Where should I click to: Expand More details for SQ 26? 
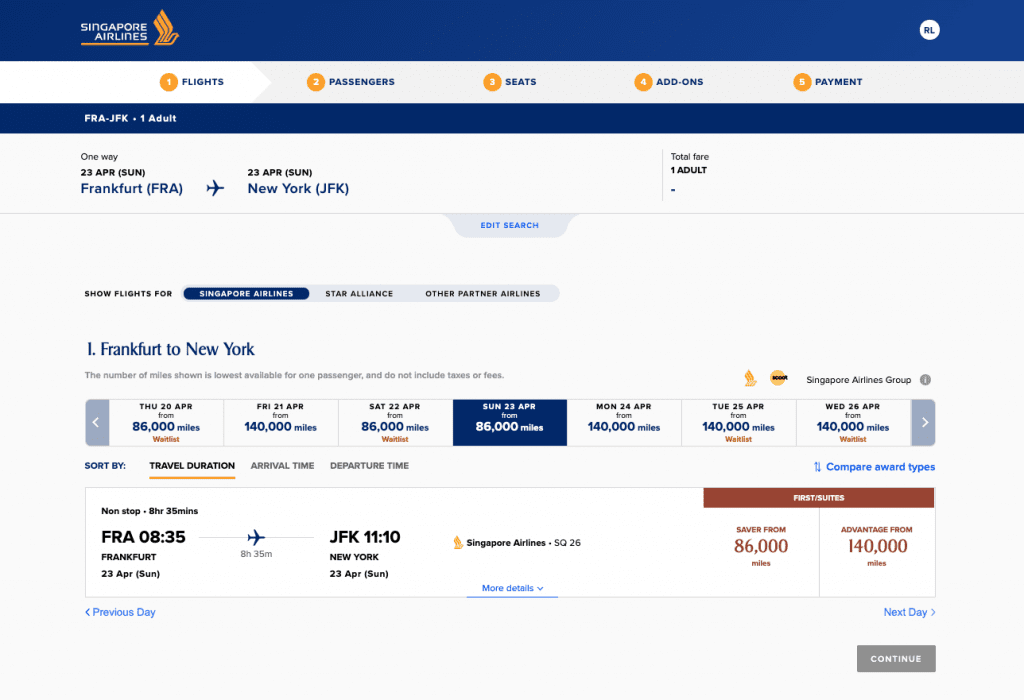(512, 588)
